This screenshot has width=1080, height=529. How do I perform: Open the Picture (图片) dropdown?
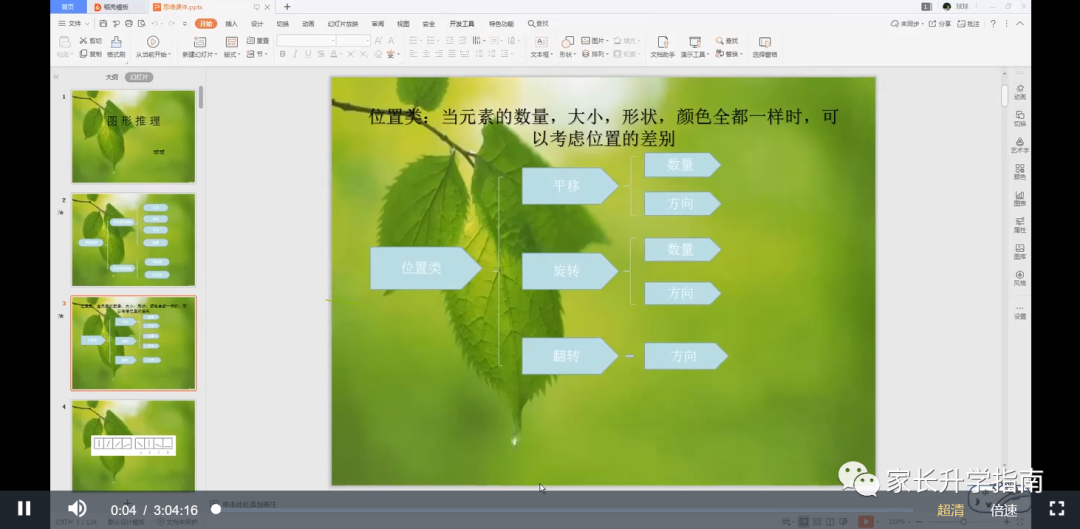[594, 41]
